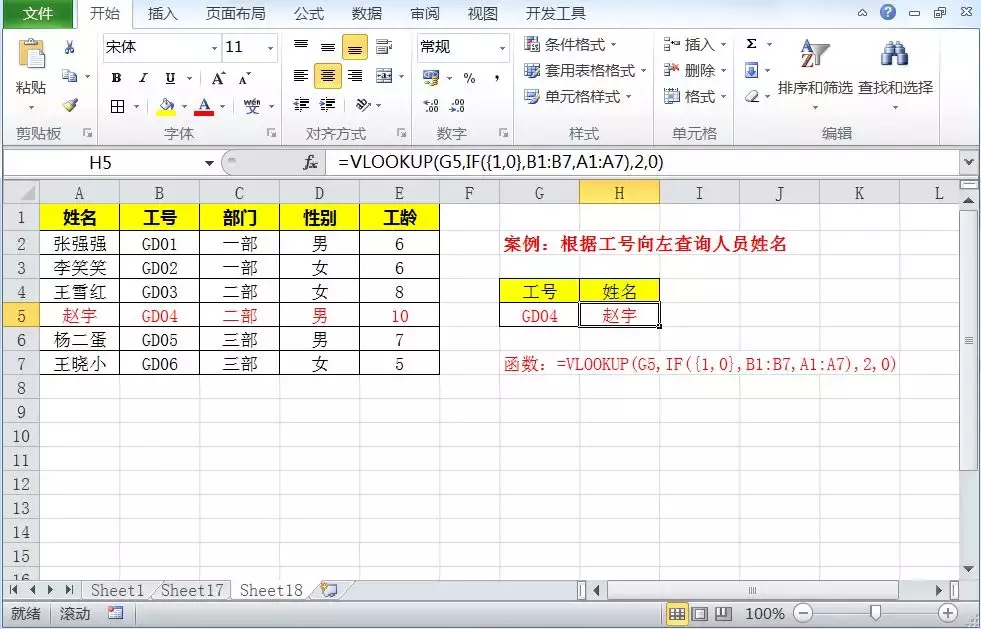Screen dimensions: 981x629
Task: Switch to Page Layout view
Action: [x=700, y=613]
